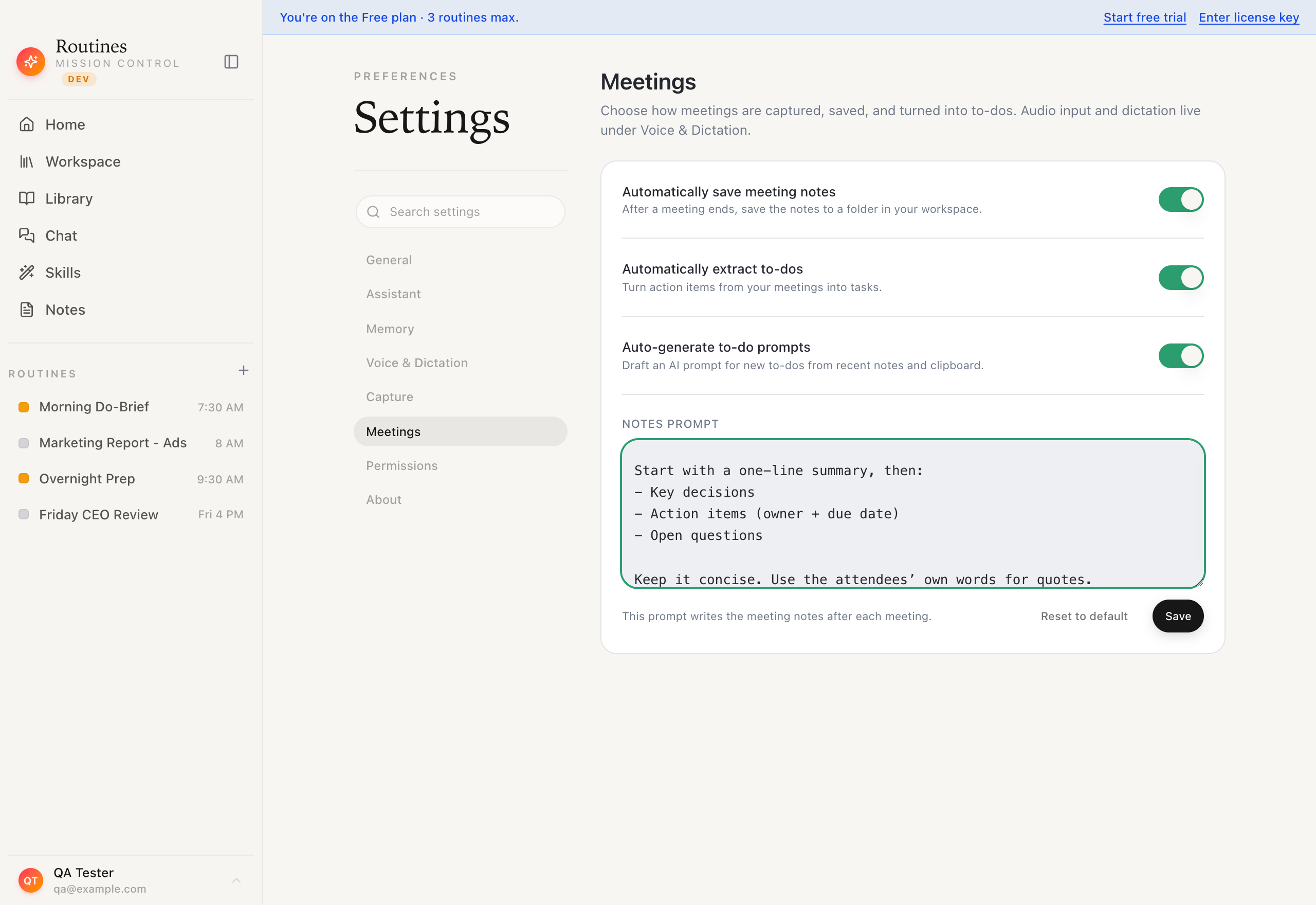Click Reset to default button
The height and width of the screenshot is (905, 1316).
tap(1084, 617)
